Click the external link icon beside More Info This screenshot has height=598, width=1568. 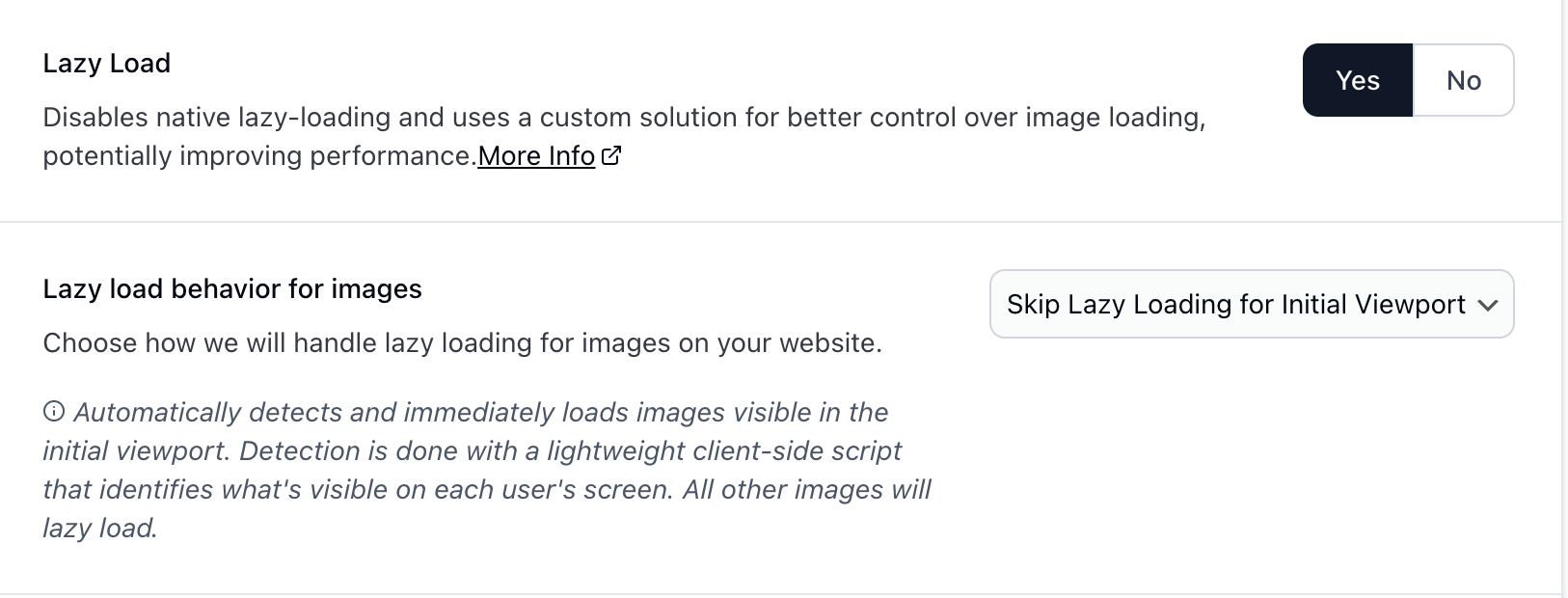(x=611, y=155)
